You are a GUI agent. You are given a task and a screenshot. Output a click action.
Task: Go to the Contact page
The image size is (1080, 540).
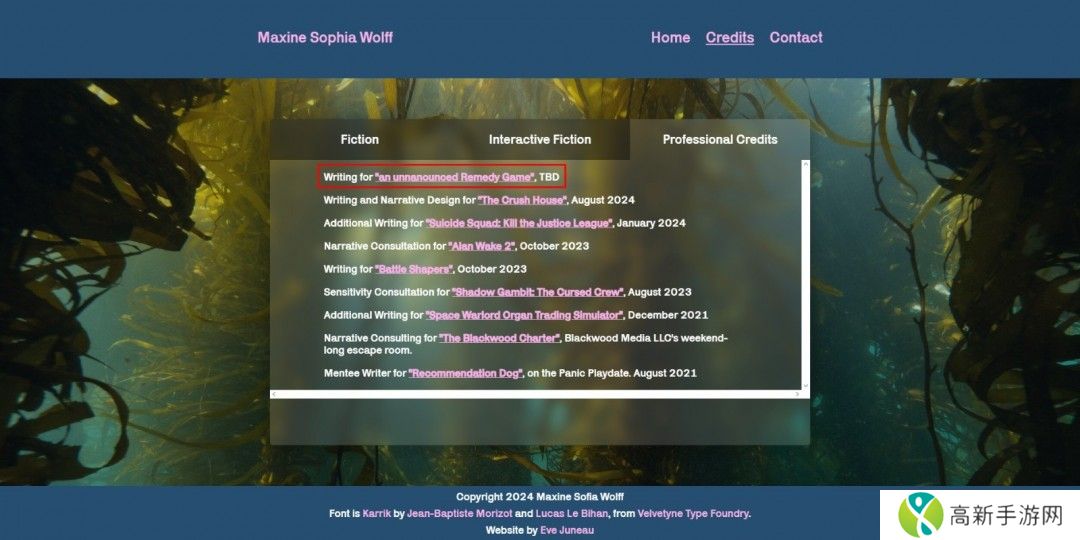pyautogui.click(x=796, y=38)
